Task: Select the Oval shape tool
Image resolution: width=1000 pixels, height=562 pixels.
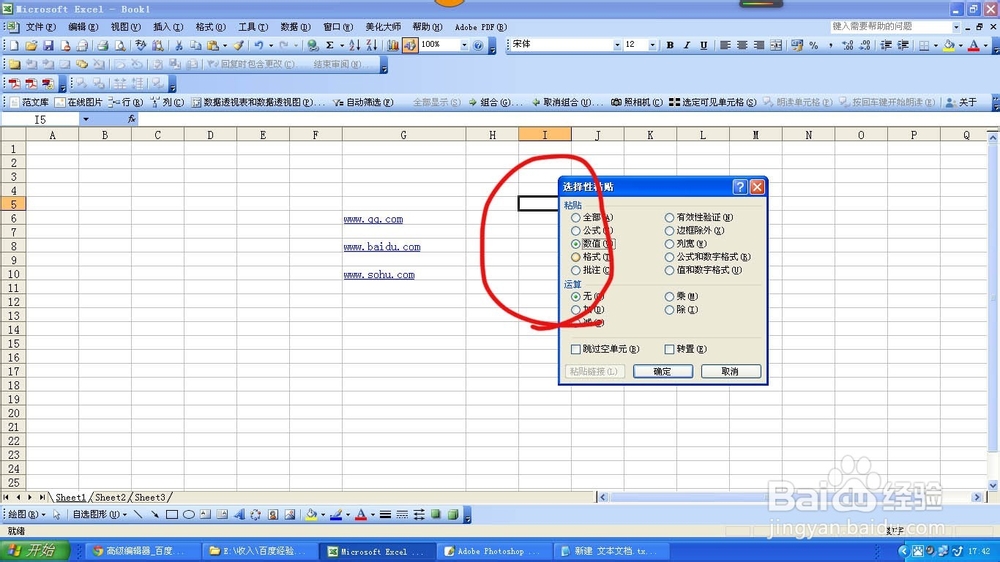Action: tap(189, 515)
